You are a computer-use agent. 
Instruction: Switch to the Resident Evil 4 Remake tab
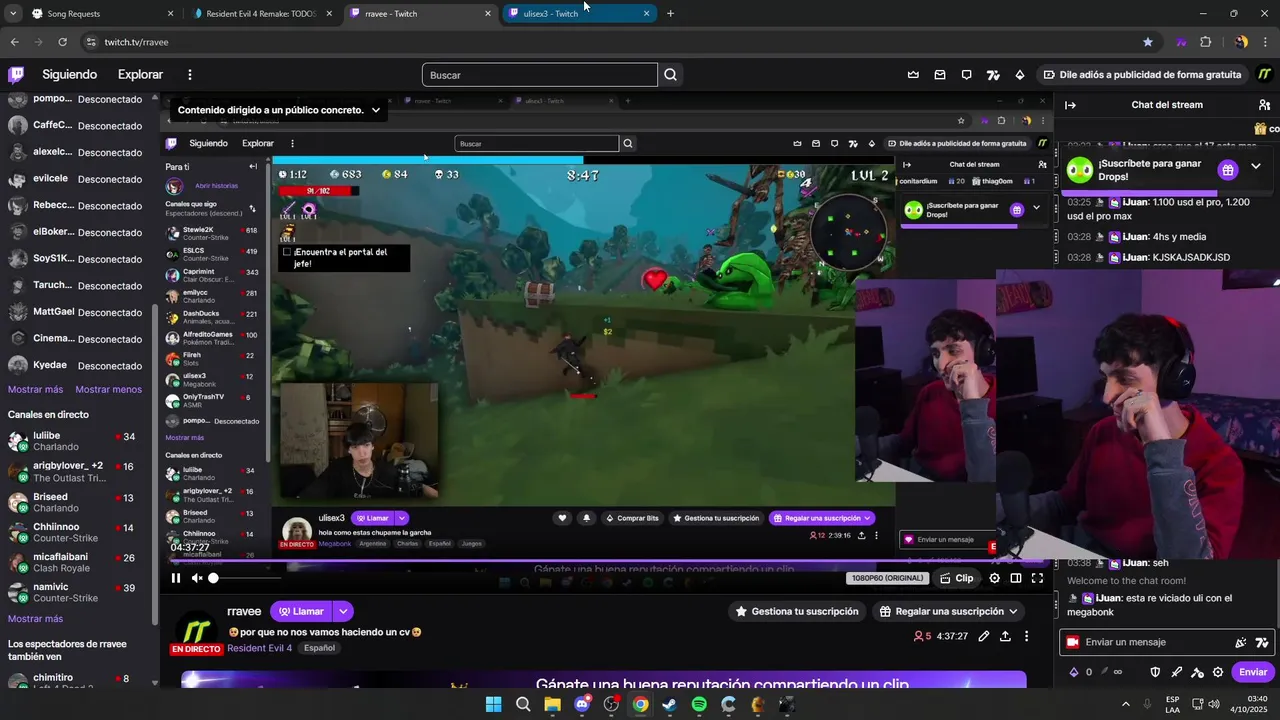click(x=260, y=14)
